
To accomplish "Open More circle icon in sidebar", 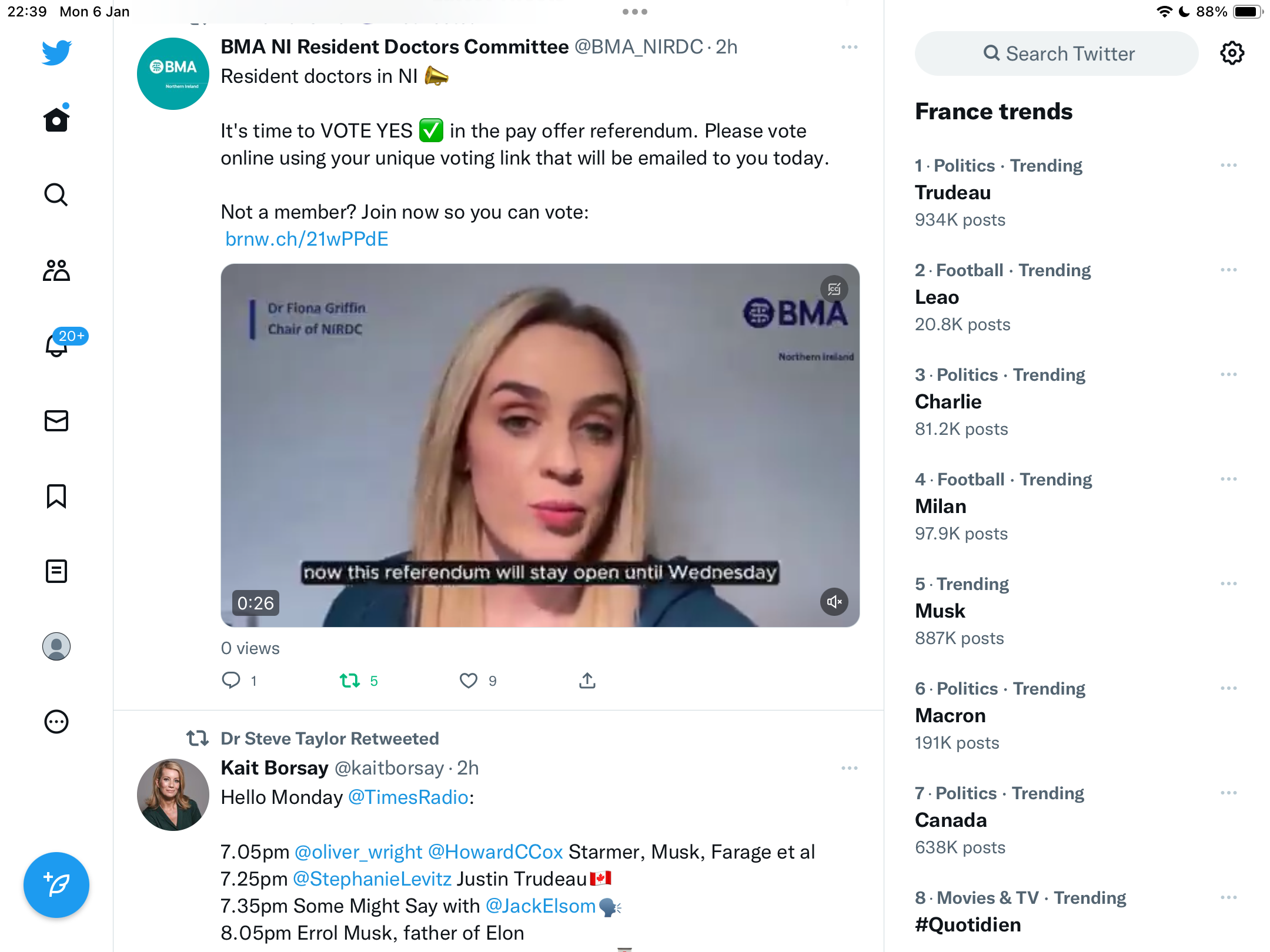I will (56, 722).
